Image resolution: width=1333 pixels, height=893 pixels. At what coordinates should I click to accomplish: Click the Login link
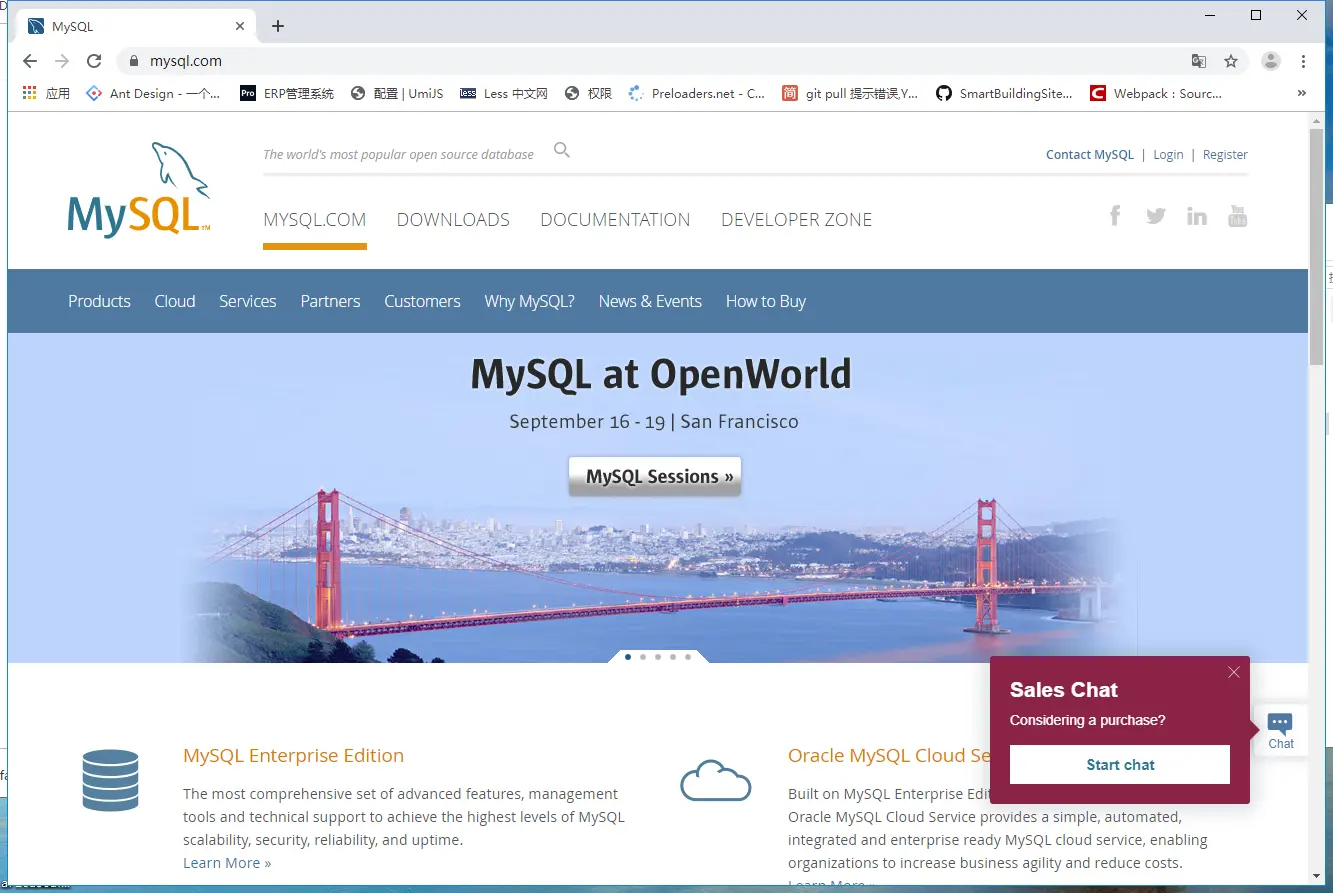1168,154
